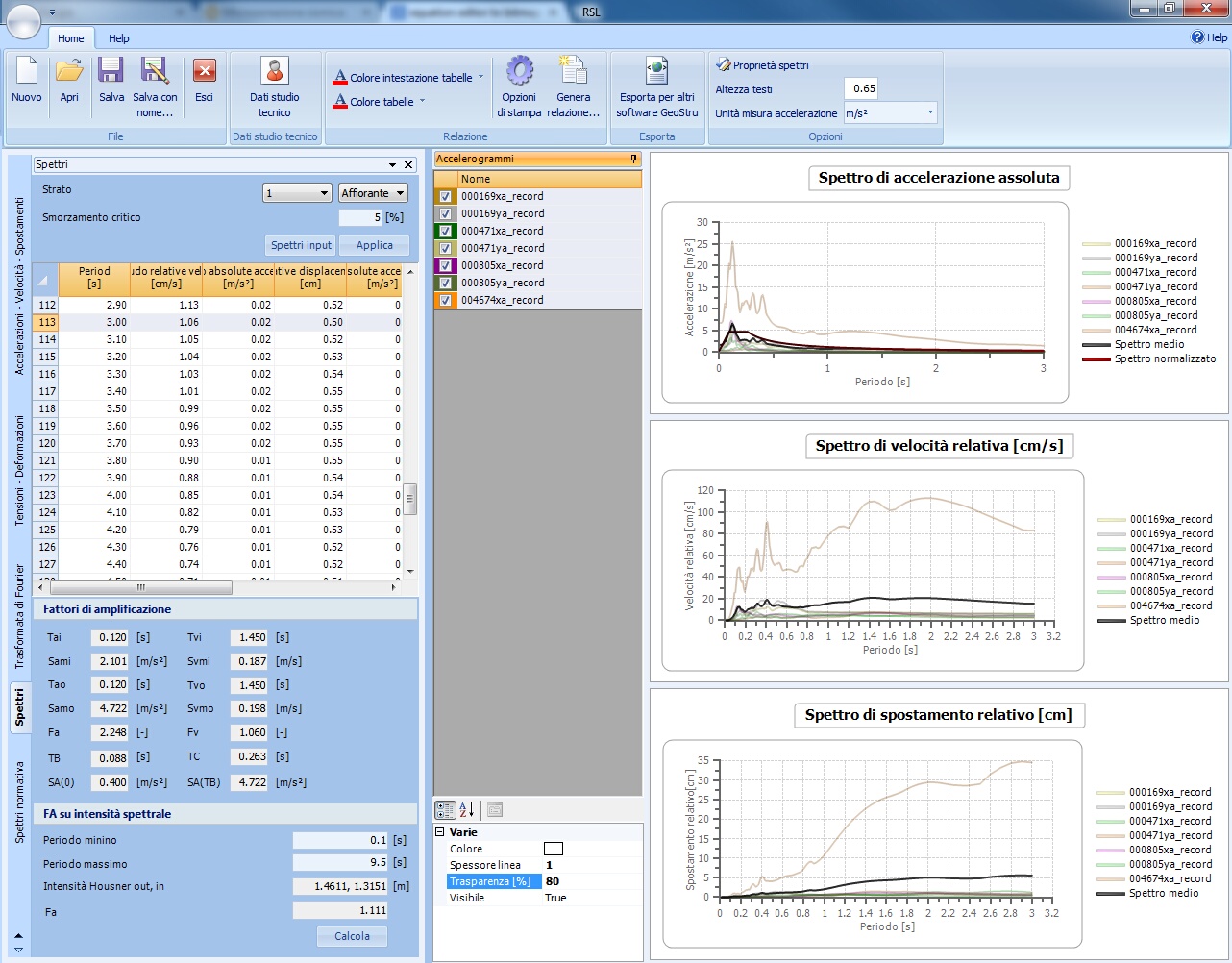Pin the Accelerogrammi panel
The width and height of the screenshot is (1232, 963).
coord(633,159)
